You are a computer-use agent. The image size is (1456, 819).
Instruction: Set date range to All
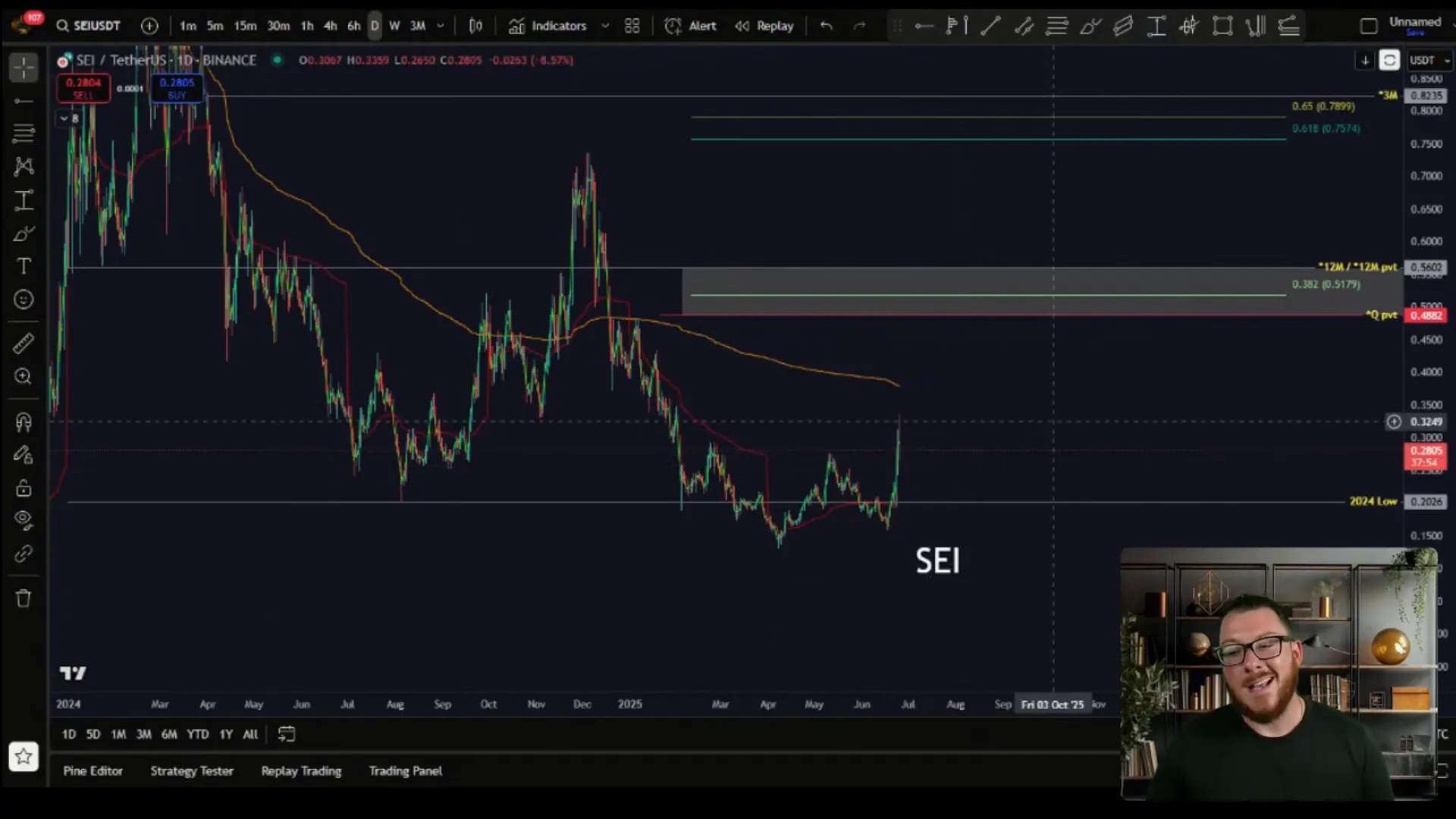pos(250,734)
